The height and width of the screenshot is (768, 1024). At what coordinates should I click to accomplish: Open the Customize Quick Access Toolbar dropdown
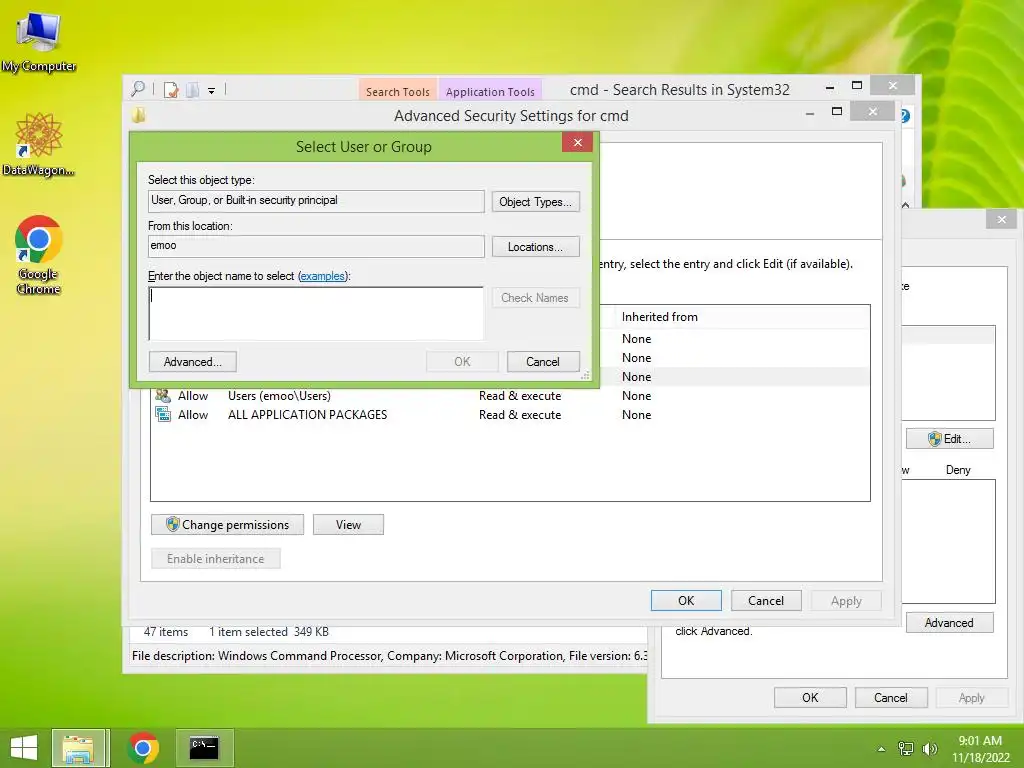(212, 91)
